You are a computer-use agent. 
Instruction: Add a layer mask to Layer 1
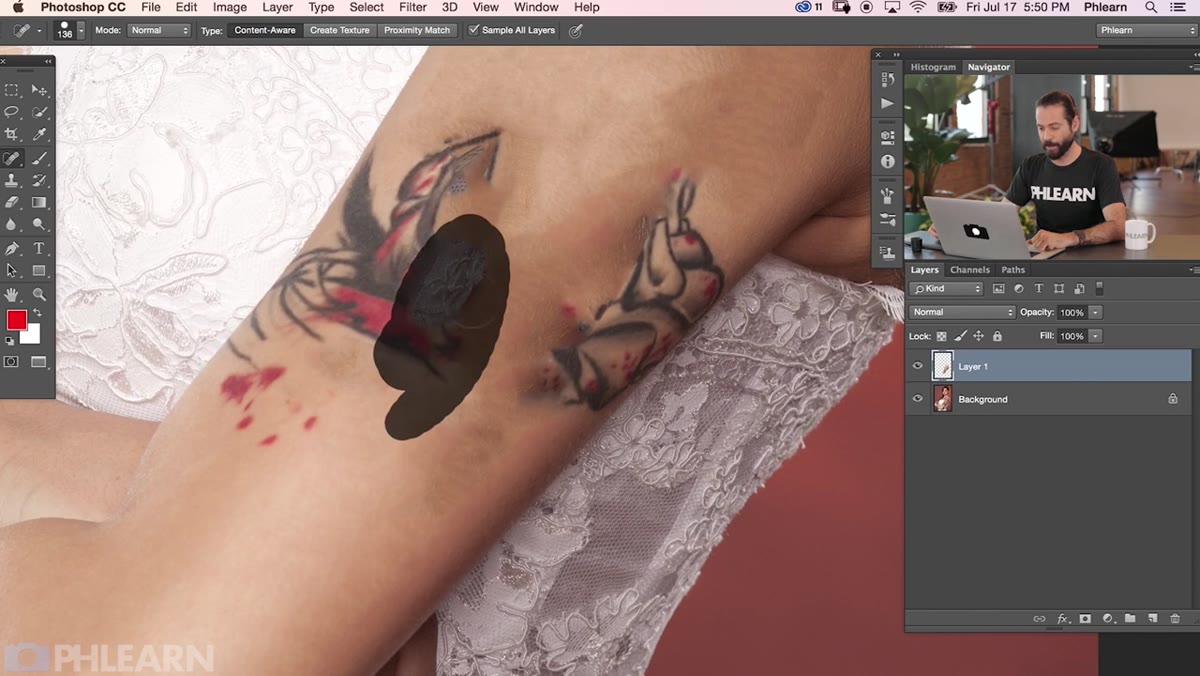1085,619
